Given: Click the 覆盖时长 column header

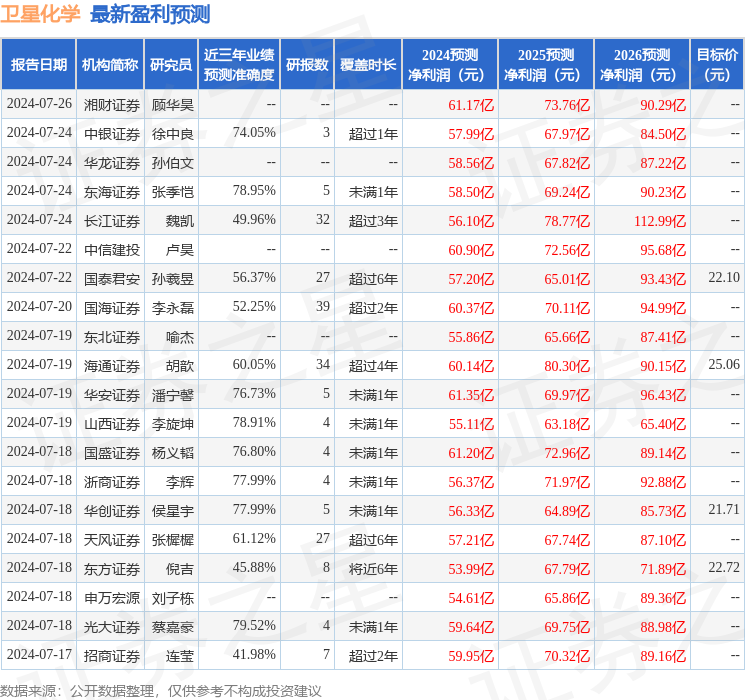Looking at the screenshot, I should [x=368, y=65].
